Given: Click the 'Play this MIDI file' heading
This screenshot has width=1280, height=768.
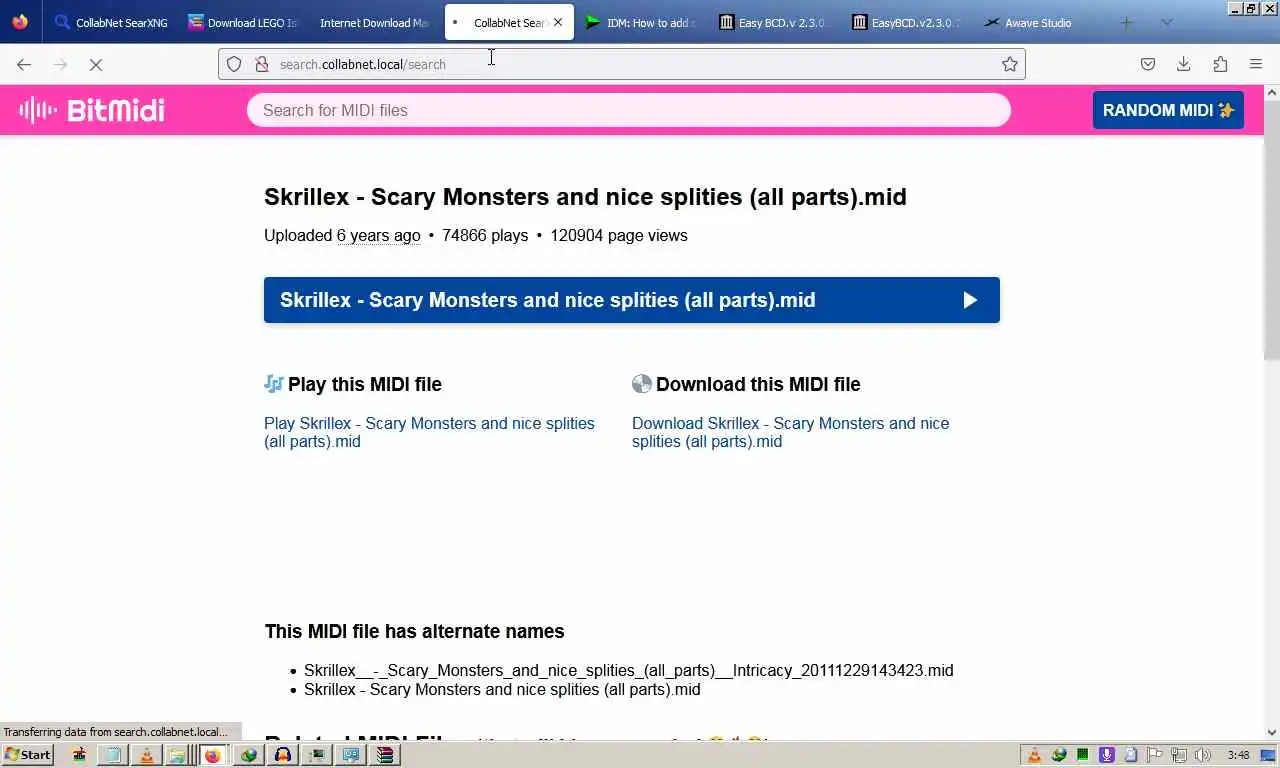Looking at the screenshot, I should [x=353, y=384].
